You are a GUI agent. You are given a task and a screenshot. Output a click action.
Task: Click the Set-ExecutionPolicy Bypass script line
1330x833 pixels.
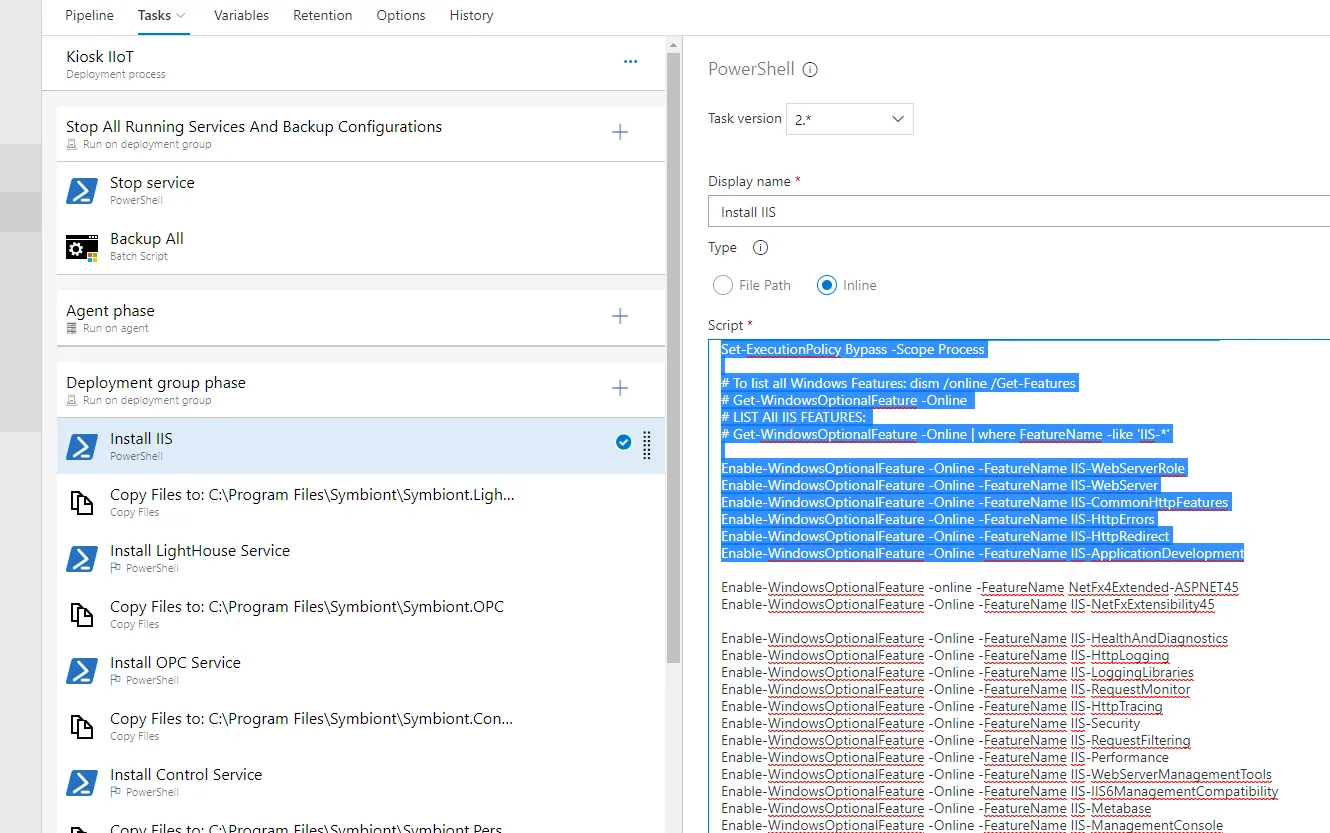[853, 349]
